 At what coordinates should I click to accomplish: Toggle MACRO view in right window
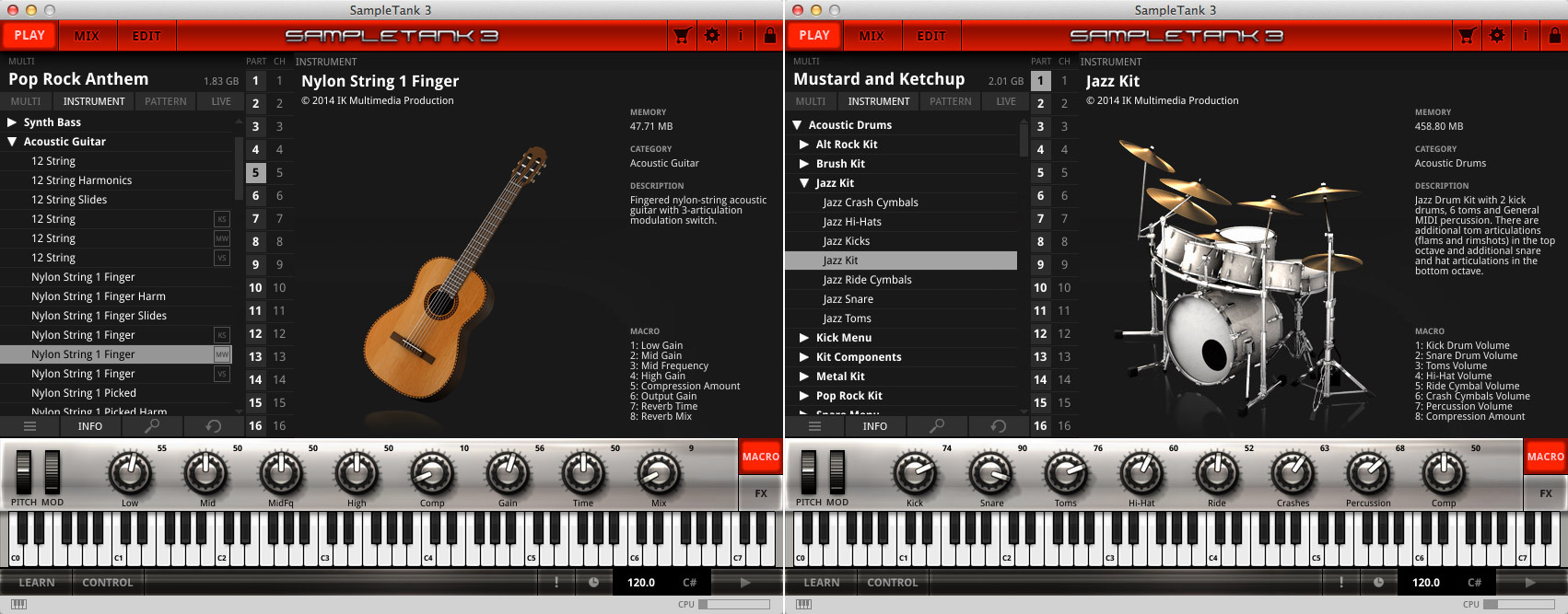click(1545, 457)
